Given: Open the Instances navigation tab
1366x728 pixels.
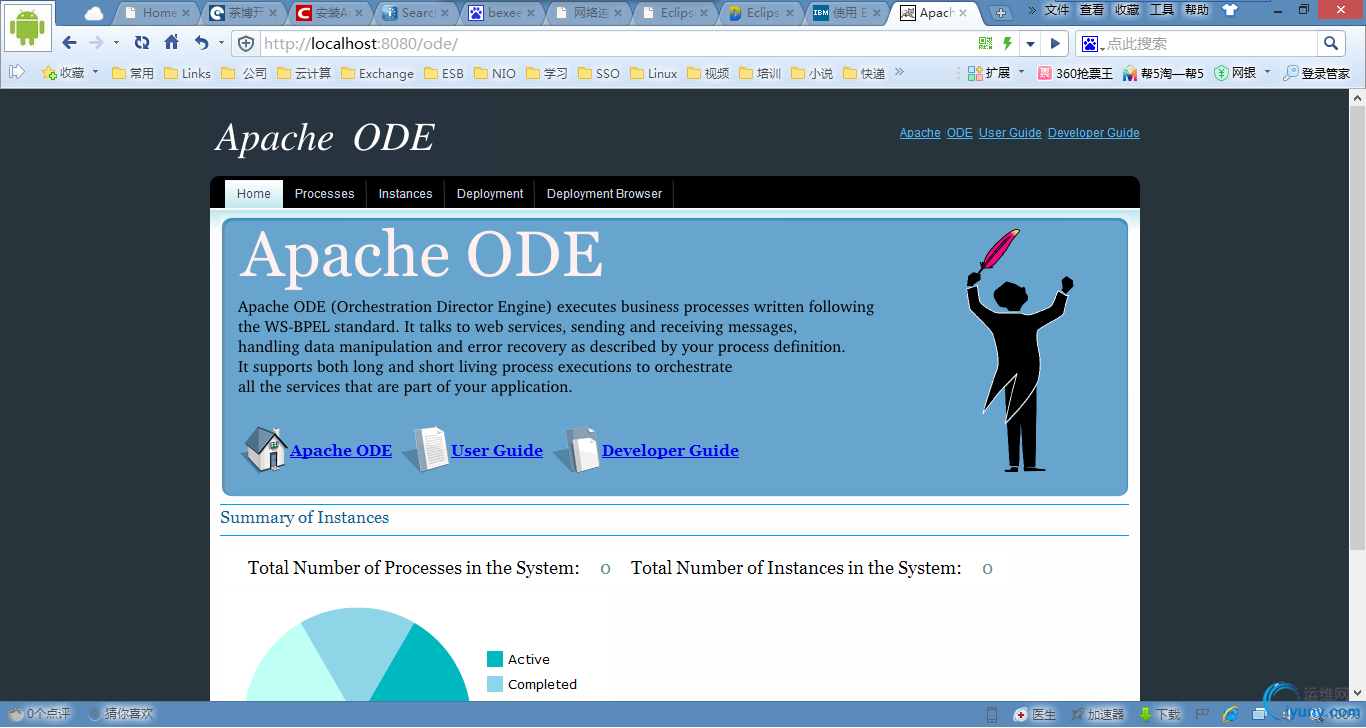Looking at the screenshot, I should coord(405,194).
